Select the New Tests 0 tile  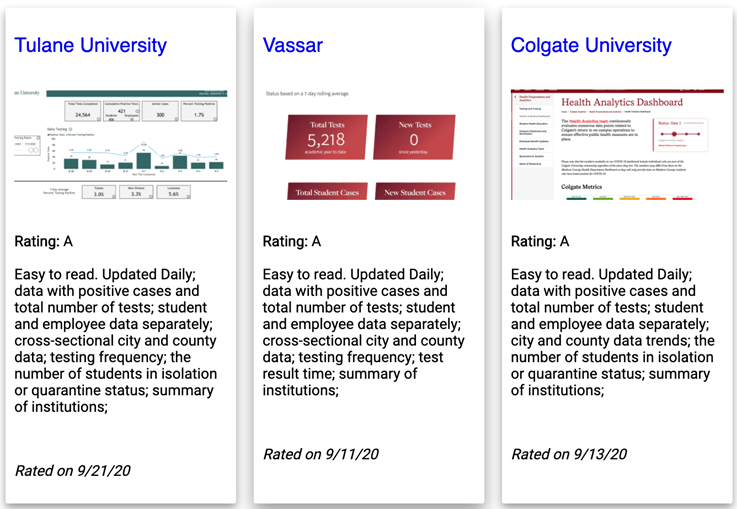coord(414,137)
